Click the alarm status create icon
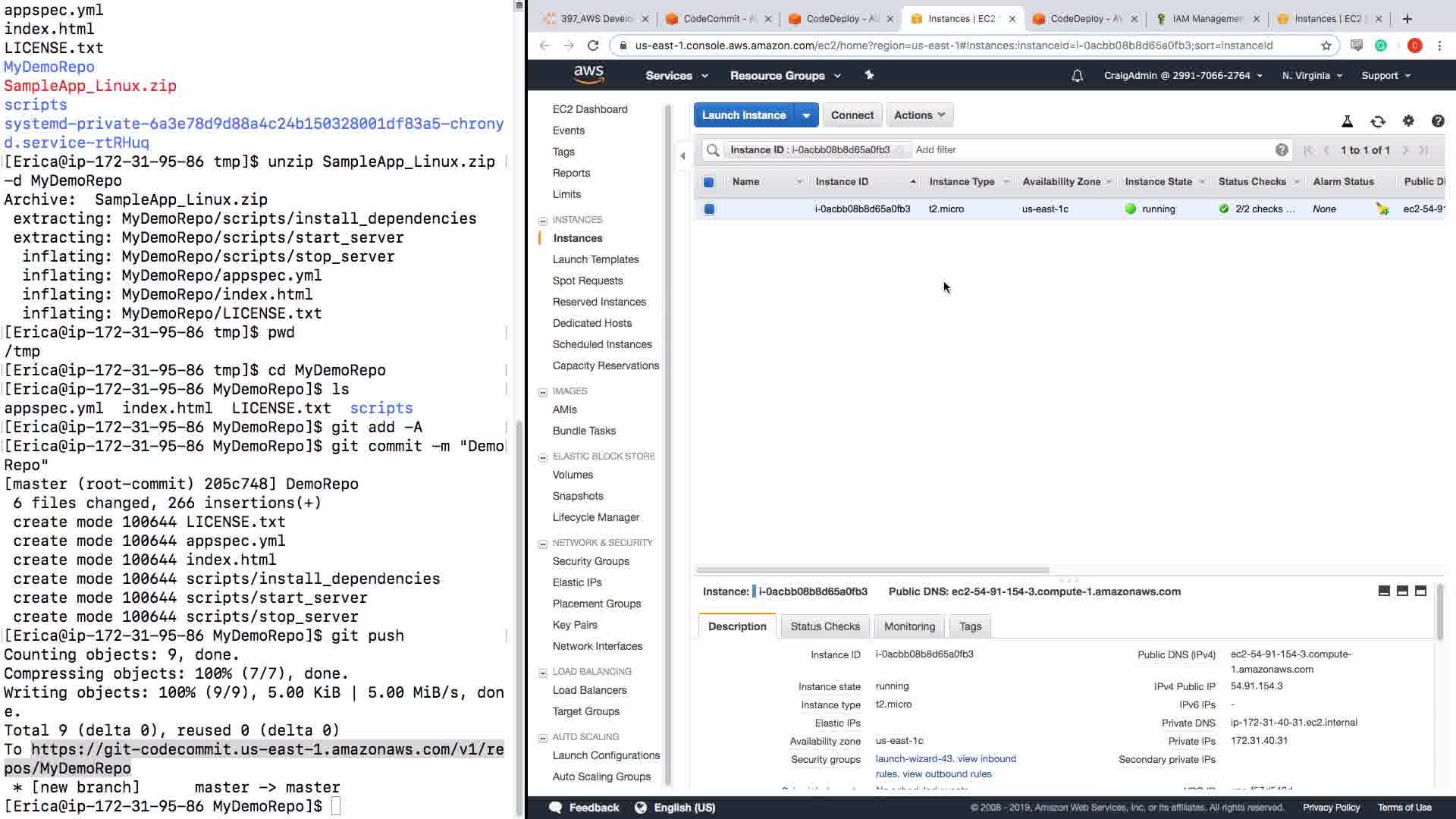This screenshot has height=819, width=1456. click(1382, 209)
